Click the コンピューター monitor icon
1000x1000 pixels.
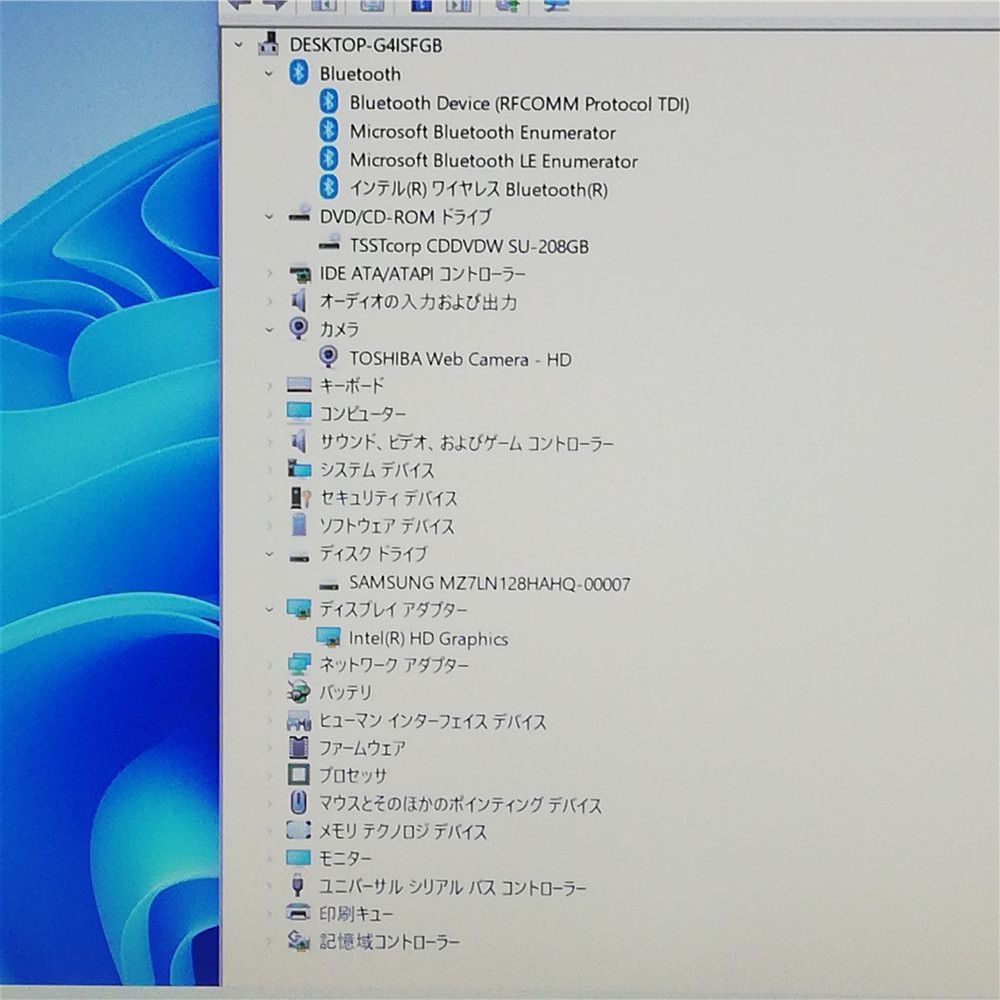click(x=298, y=413)
